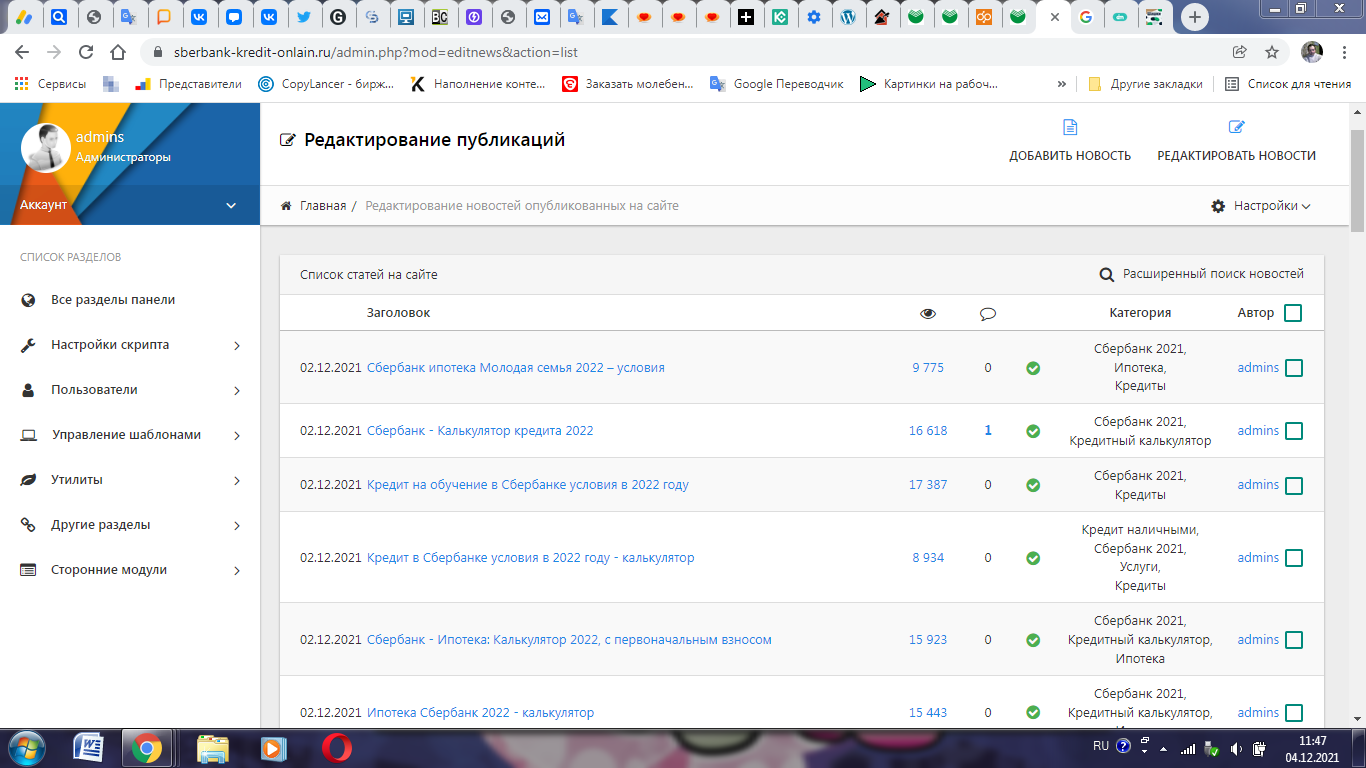Open Word from the Windows taskbar
The image size is (1366, 768).
coord(89,748)
